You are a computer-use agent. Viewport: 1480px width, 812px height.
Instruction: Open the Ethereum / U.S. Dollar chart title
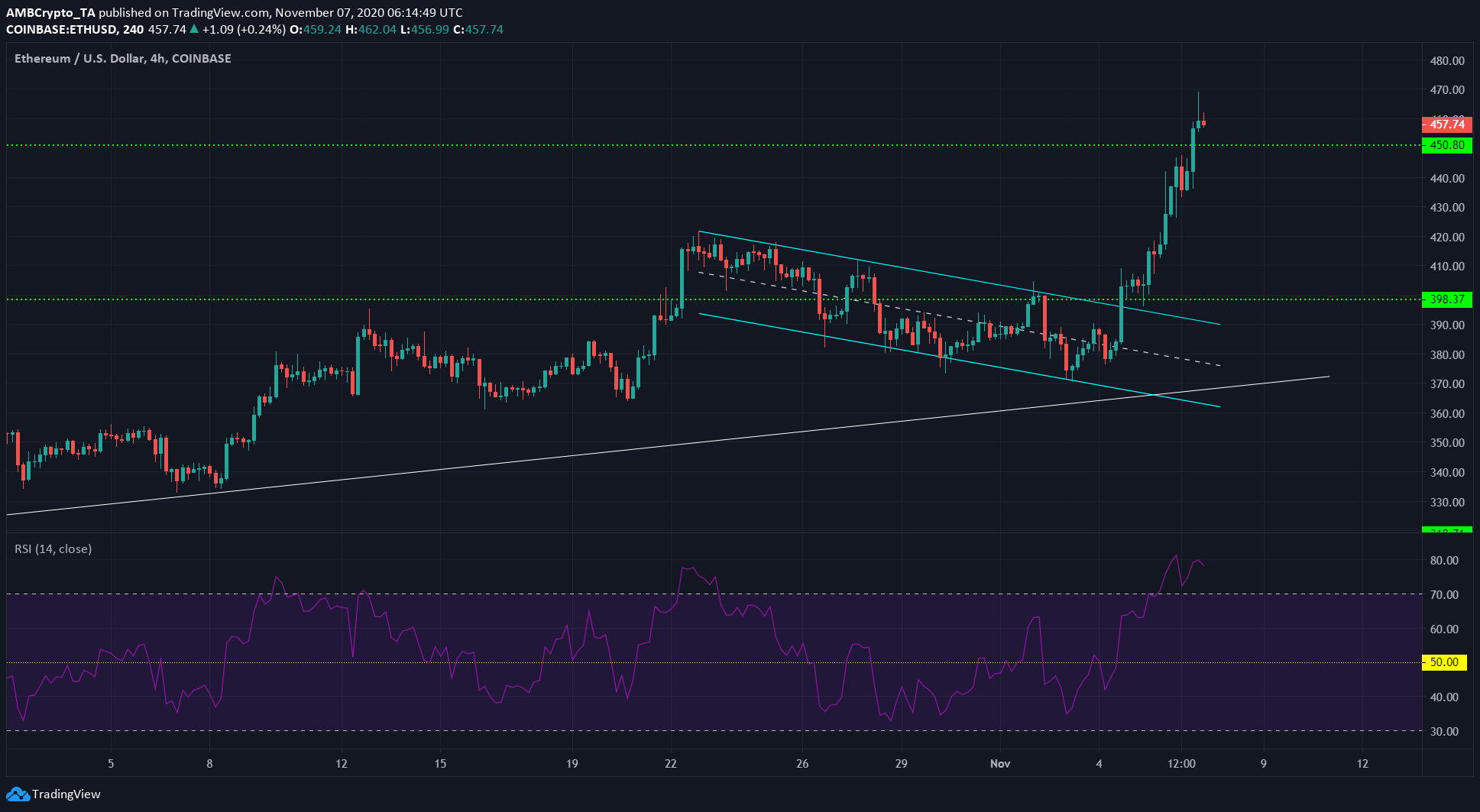(122, 58)
